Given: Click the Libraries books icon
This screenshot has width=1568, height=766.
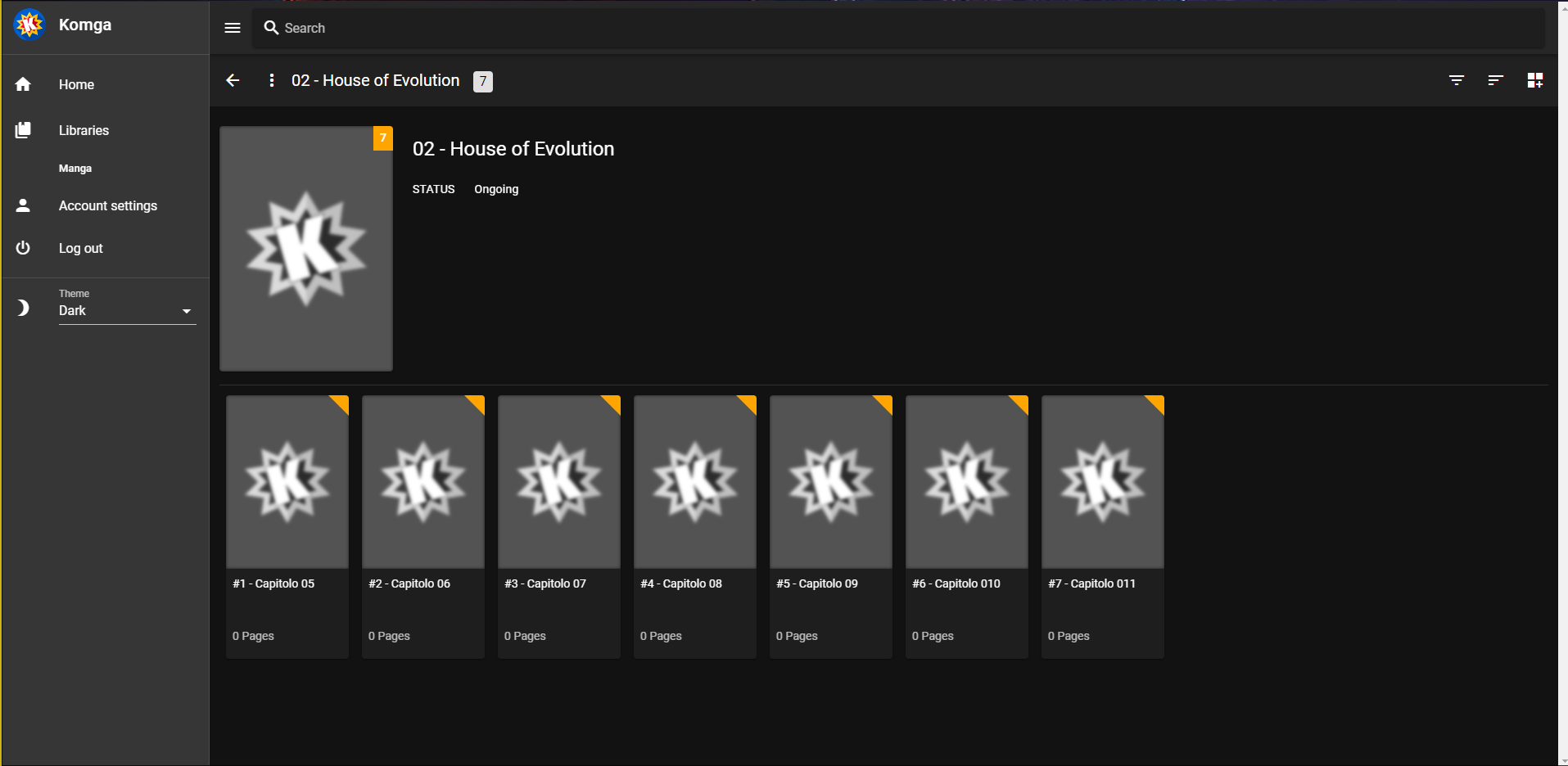Looking at the screenshot, I should [23, 130].
